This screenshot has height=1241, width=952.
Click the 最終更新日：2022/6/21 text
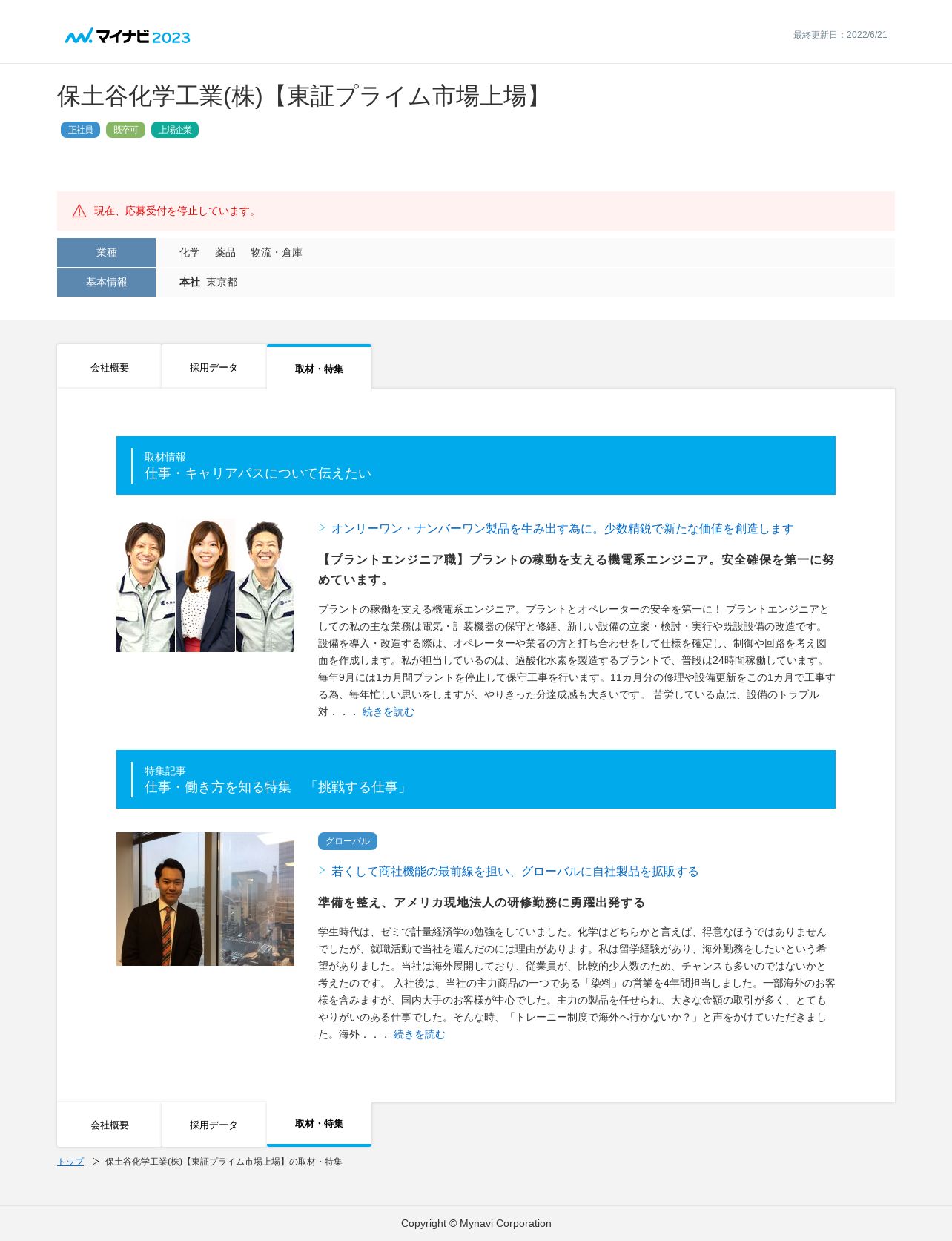(840, 35)
